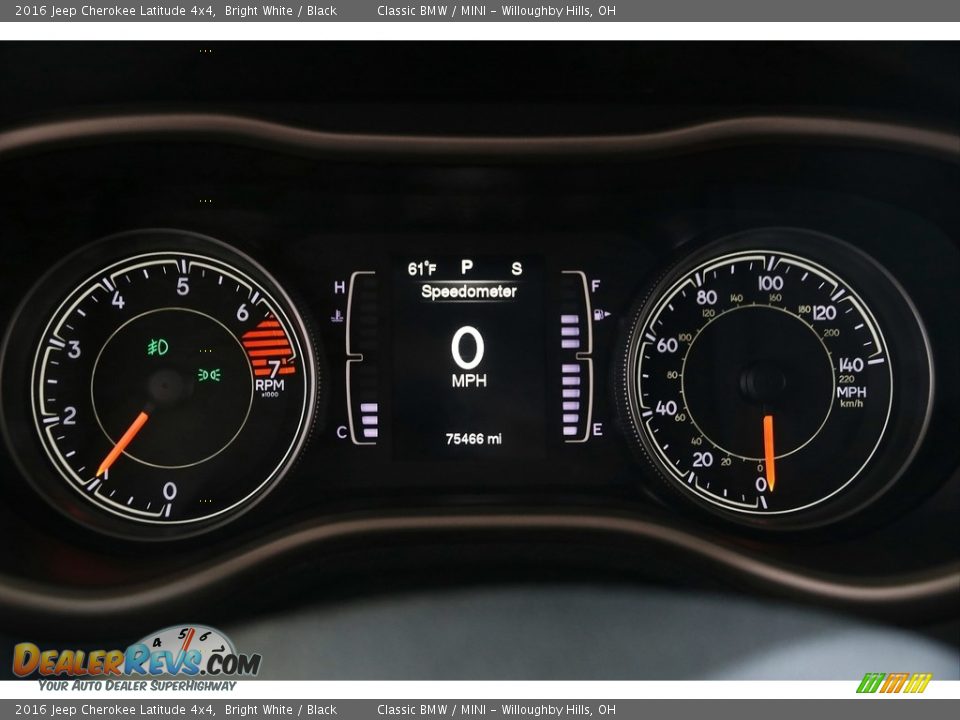This screenshot has height=720, width=960.
Task: Click the '6' mark on tachometer
Action: (242, 313)
